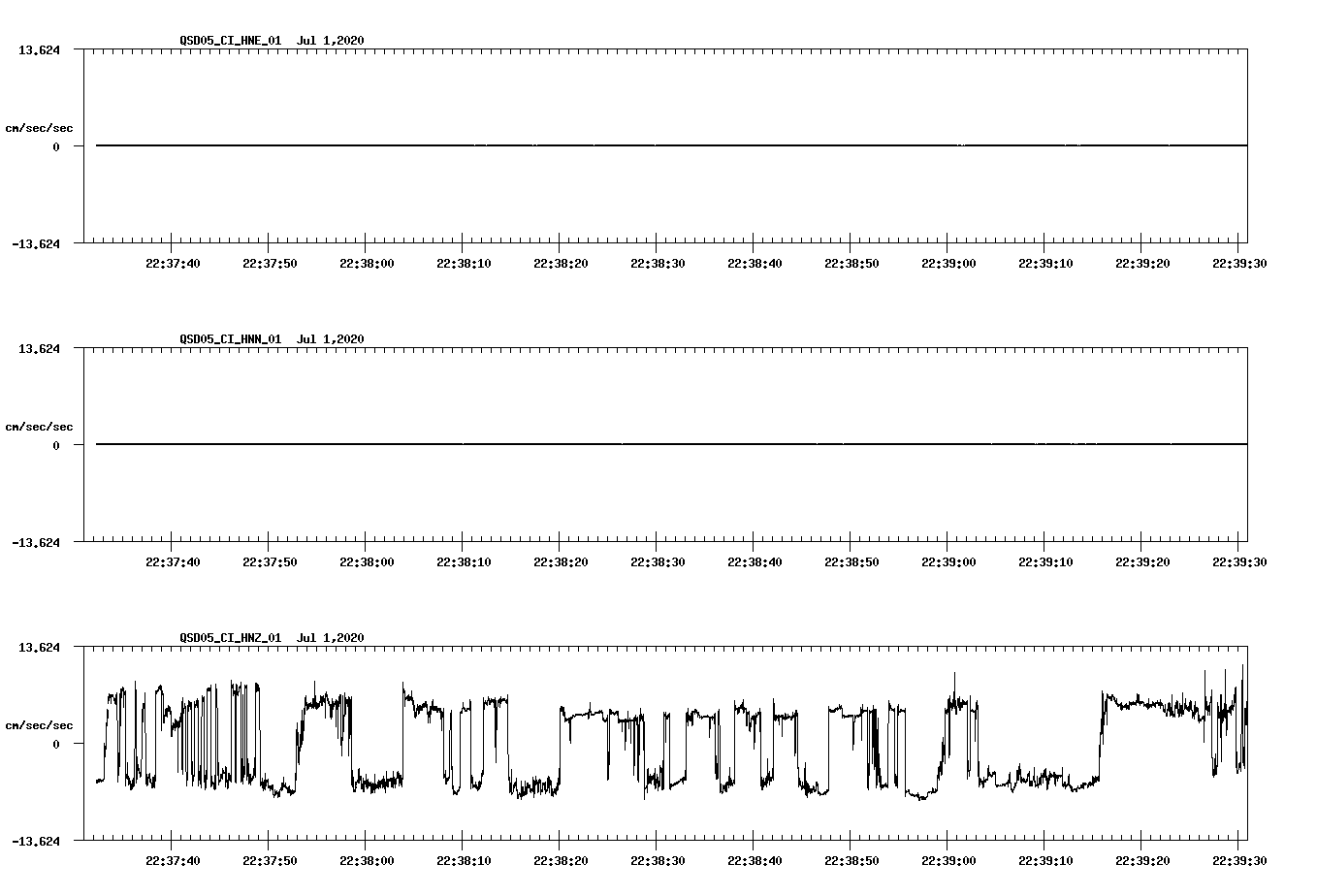Click time label 22:38:30 under HNN chart
Screen dimensions: 1317x896
click(658, 561)
